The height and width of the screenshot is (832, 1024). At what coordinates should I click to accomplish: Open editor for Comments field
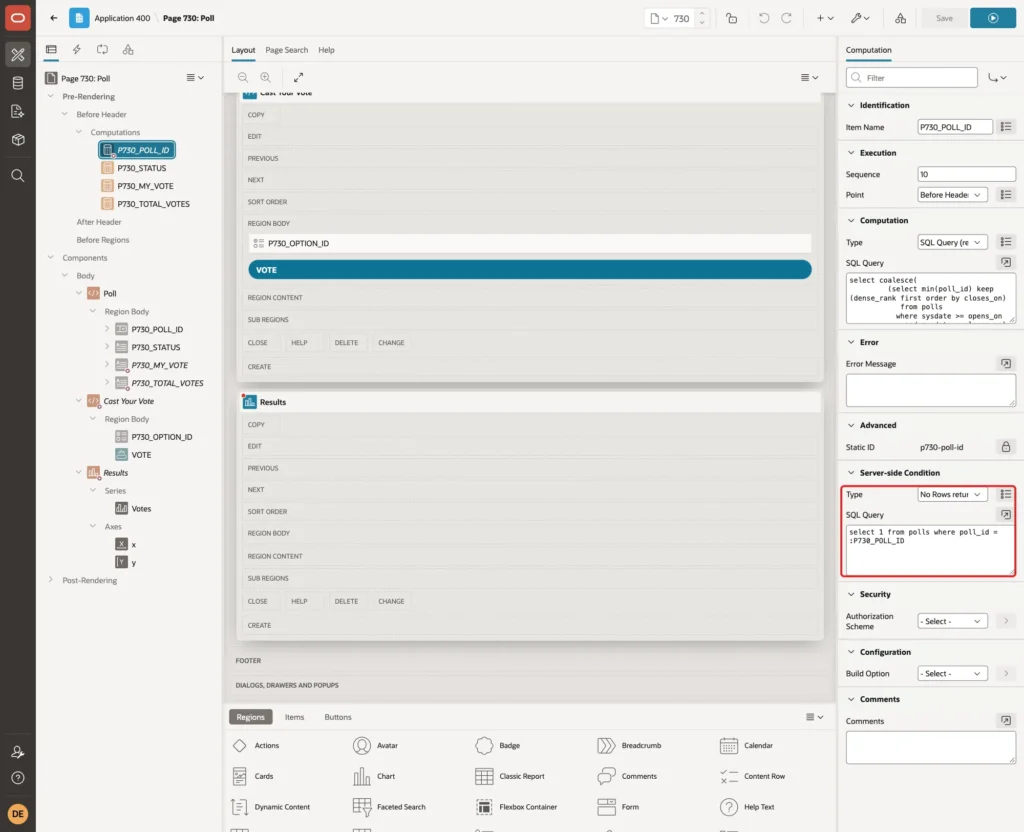[1006, 721]
